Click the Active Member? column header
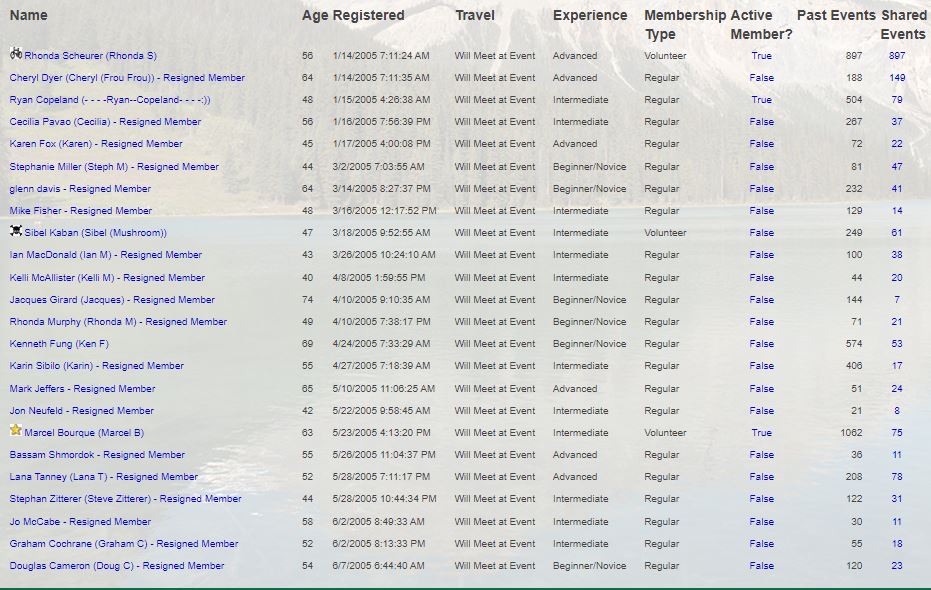Screen dimensions: 931x590 coord(761,25)
